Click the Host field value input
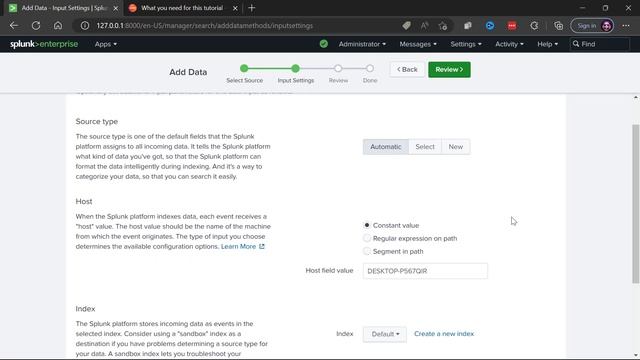The width and height of the screenshot is (640, 360). pos(425,271)
